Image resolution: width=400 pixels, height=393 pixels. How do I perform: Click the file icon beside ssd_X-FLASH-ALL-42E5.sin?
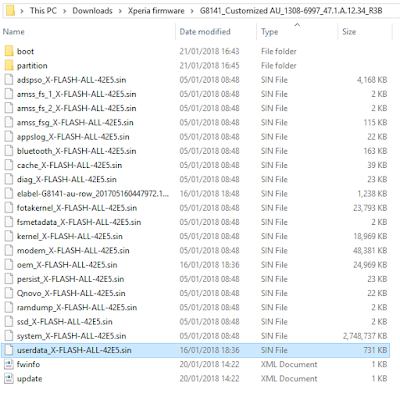click(9, 322)
